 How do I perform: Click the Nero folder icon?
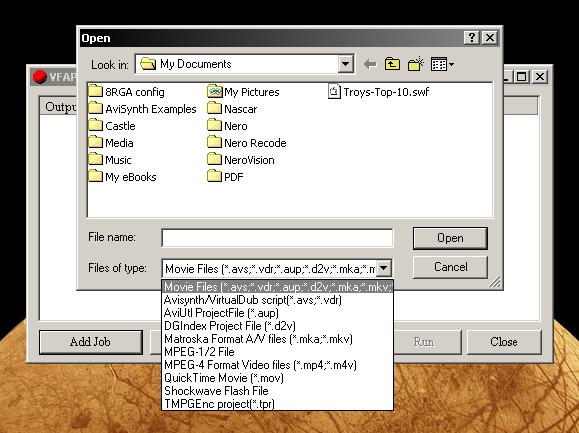coord(215,125)
